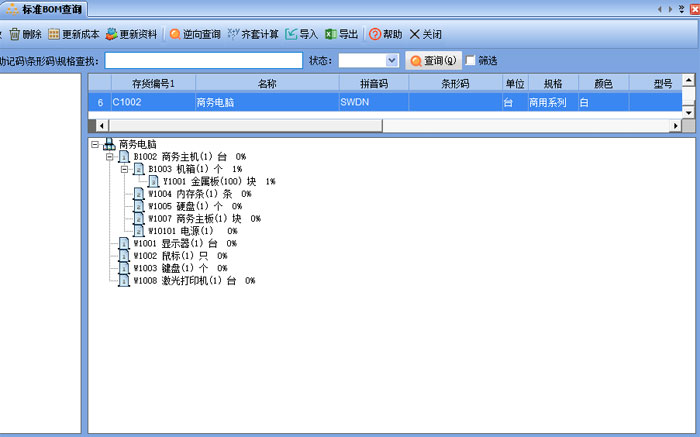Click the 导入 import icon
This screenshot has height=437, width=700.
point(292,34)
